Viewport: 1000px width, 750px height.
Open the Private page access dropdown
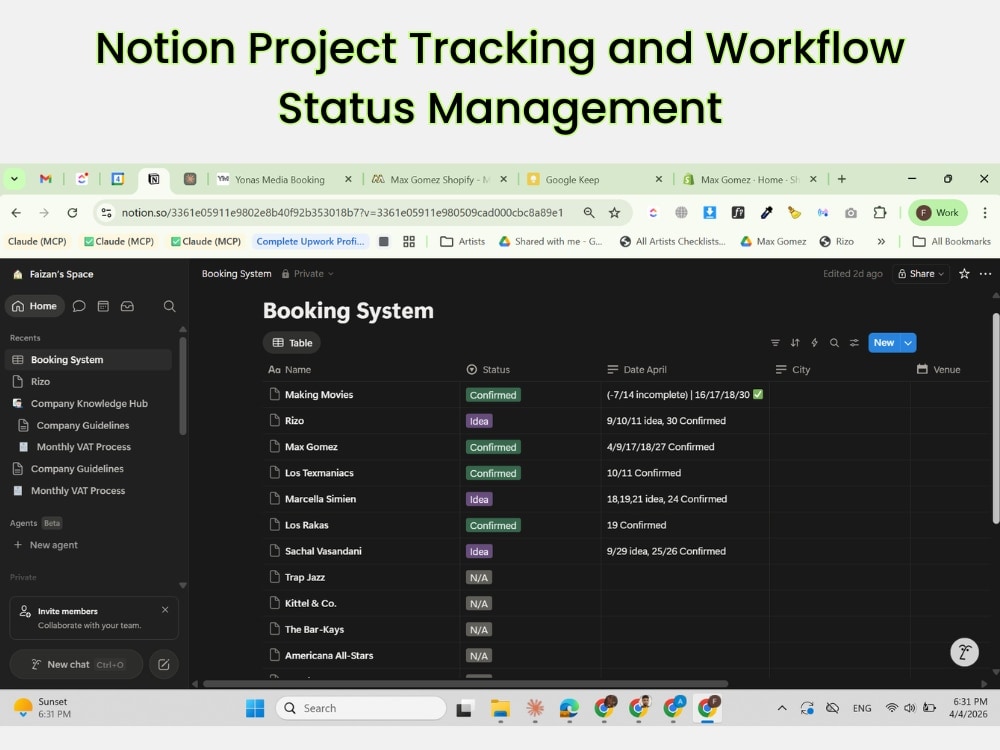coord(308,274)
